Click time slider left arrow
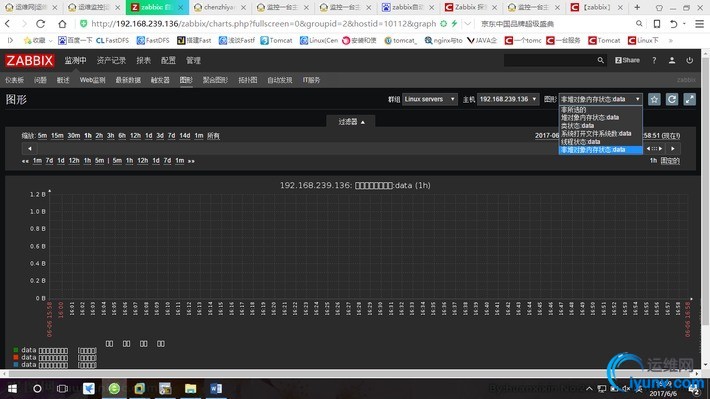This screenshot has width=710, height=399. click(29, 149)
